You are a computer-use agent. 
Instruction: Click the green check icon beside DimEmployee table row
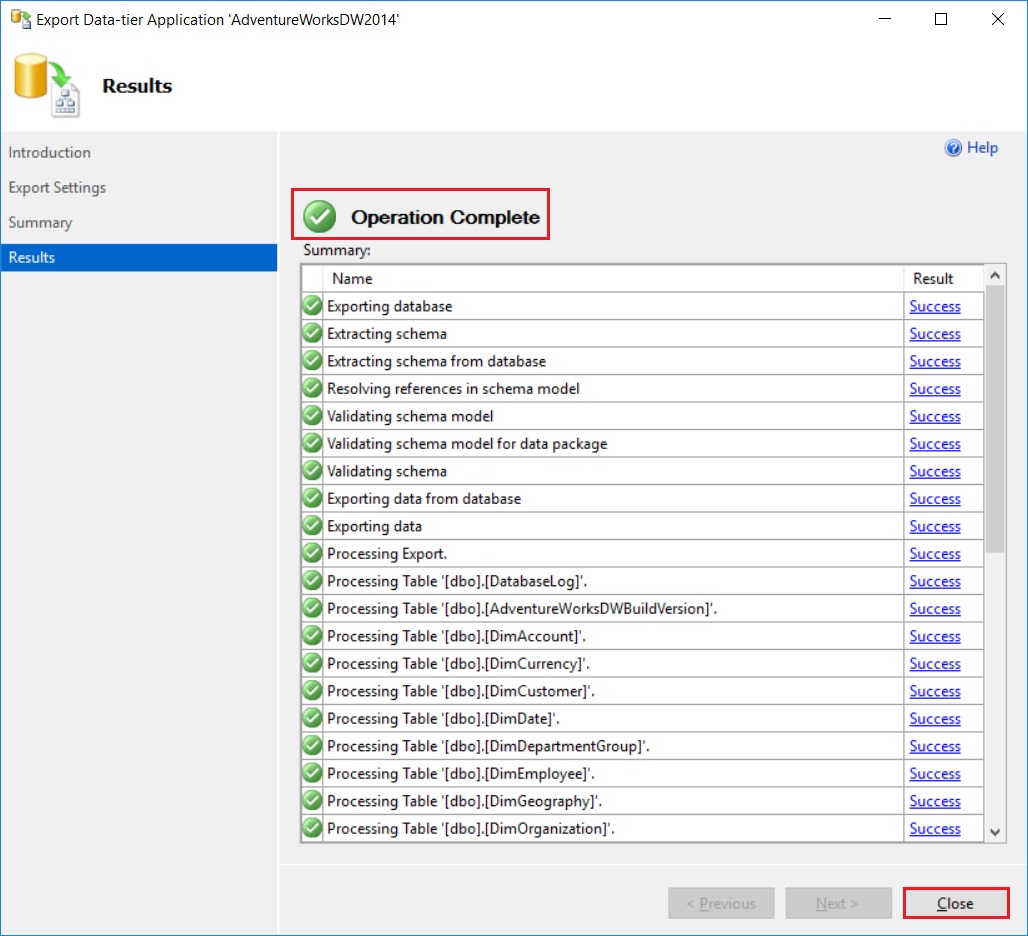click(313, 773)
